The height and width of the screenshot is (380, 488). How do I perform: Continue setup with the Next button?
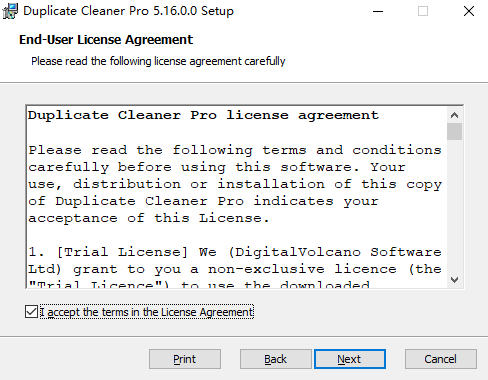[x=350, y=359]
